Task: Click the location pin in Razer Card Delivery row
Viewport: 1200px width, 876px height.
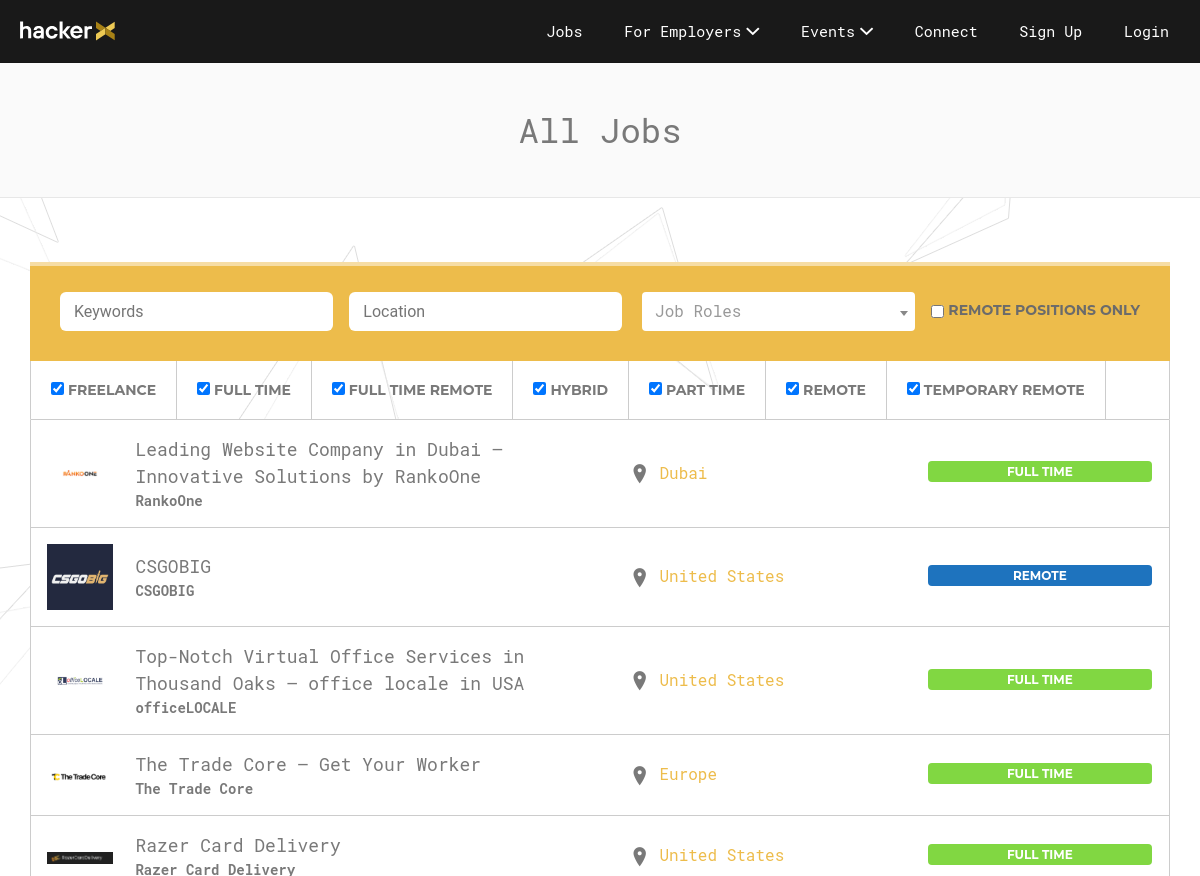Action: pos(640,856)
